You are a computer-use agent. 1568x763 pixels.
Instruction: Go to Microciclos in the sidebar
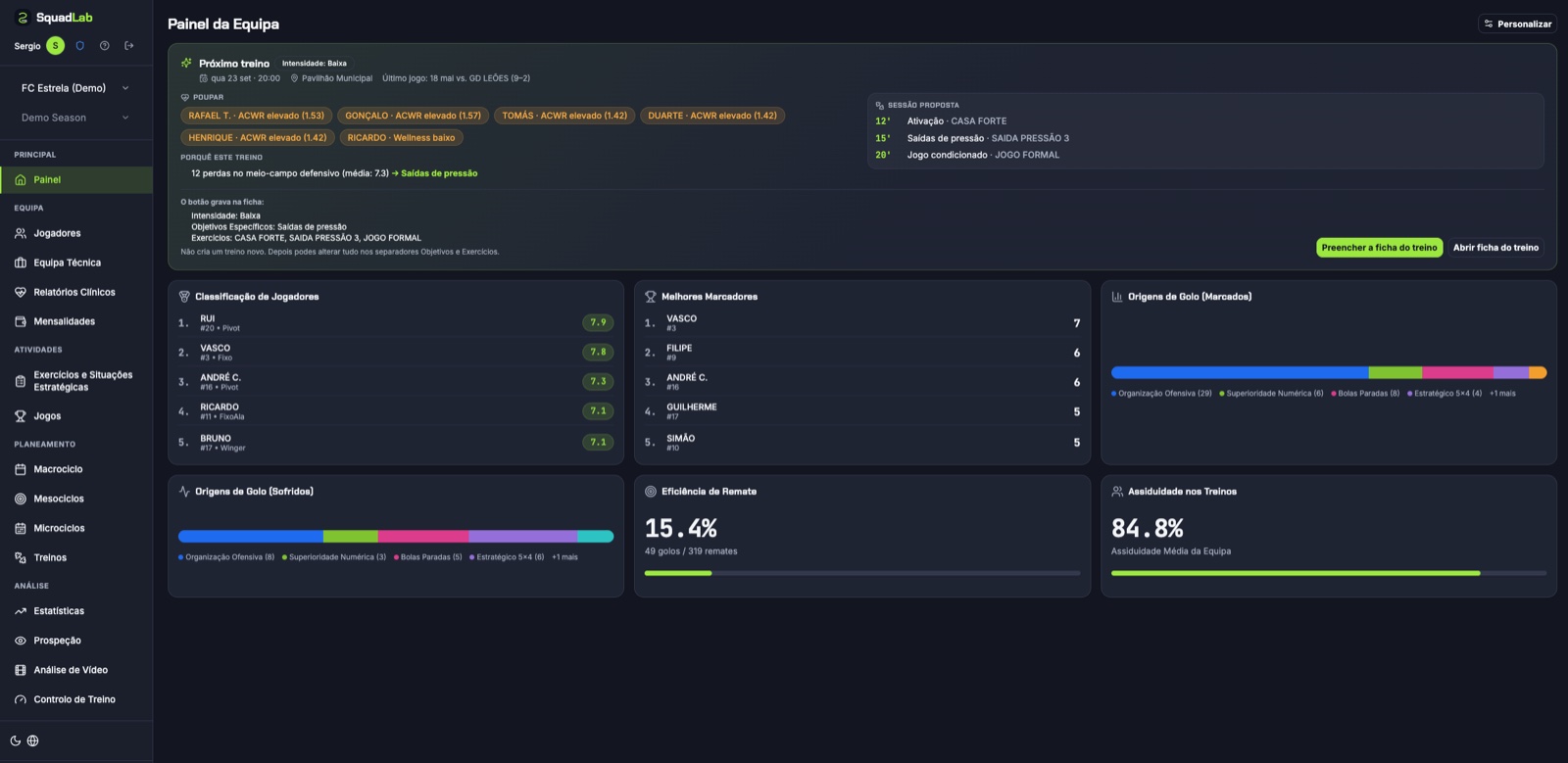(x=76, y=528)
